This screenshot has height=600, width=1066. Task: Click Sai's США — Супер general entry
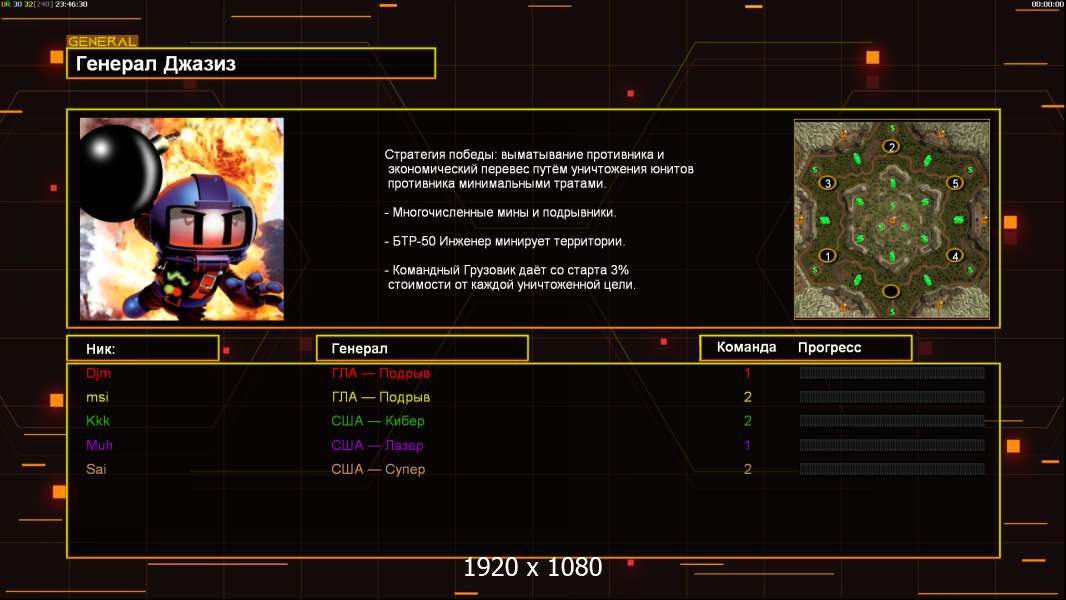coord(378,469)
